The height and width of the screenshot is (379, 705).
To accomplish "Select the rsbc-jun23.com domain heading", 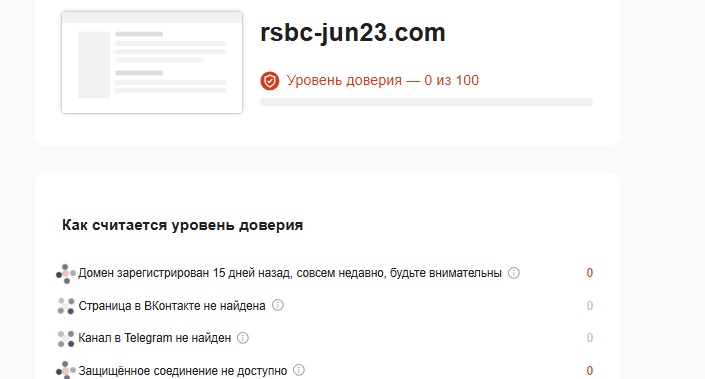I will click(x=353, y=33).
